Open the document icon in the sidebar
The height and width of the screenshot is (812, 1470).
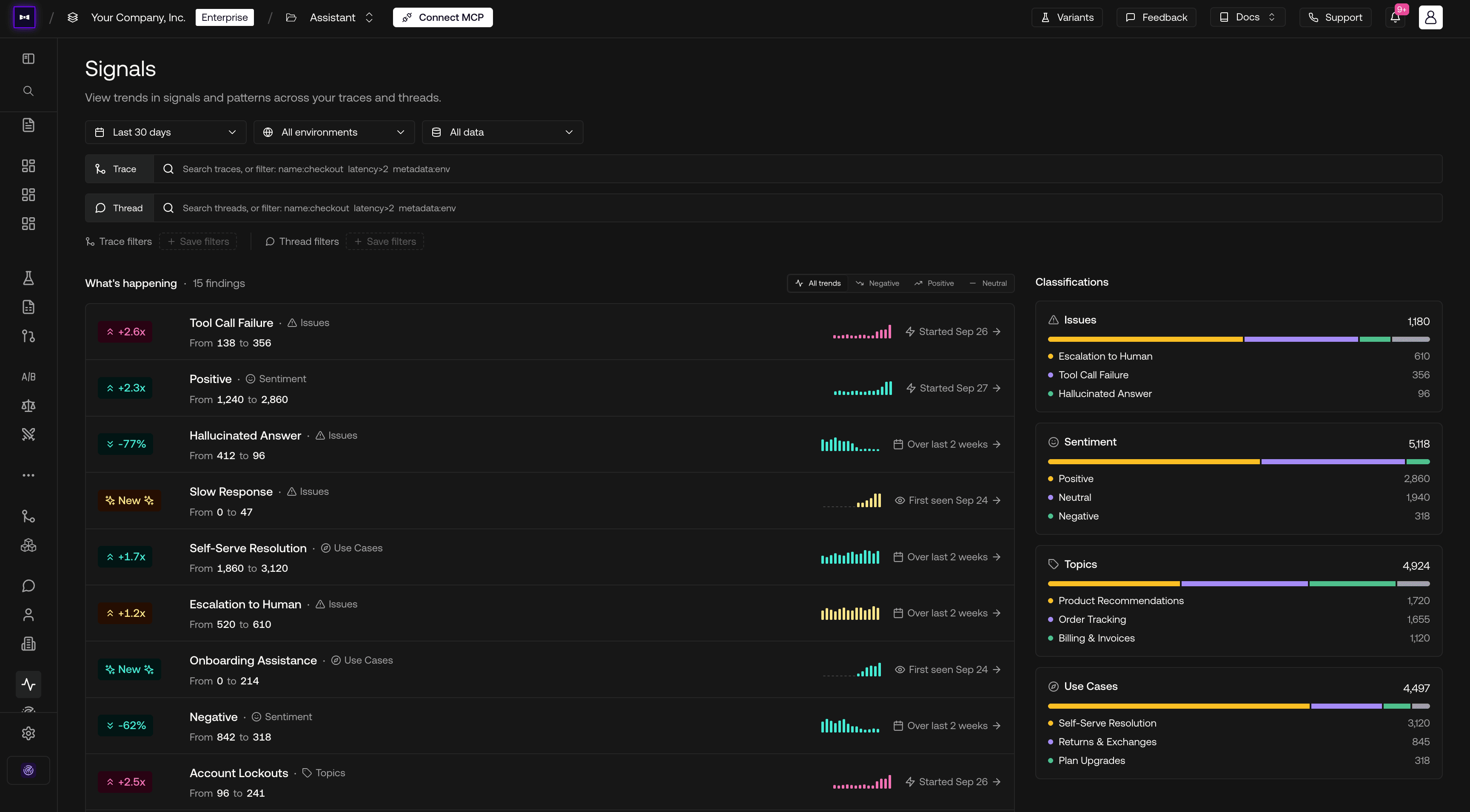click(x=28, y=125)
